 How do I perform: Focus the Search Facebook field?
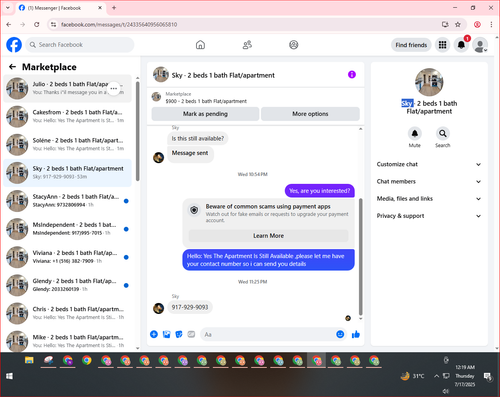[x=80, y=45]
